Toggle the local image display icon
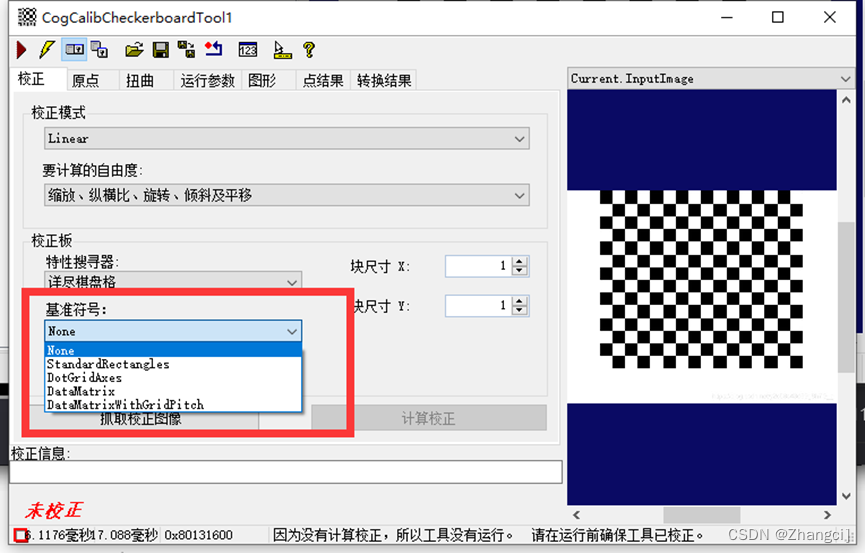The image size is (865, 553). 74,50
